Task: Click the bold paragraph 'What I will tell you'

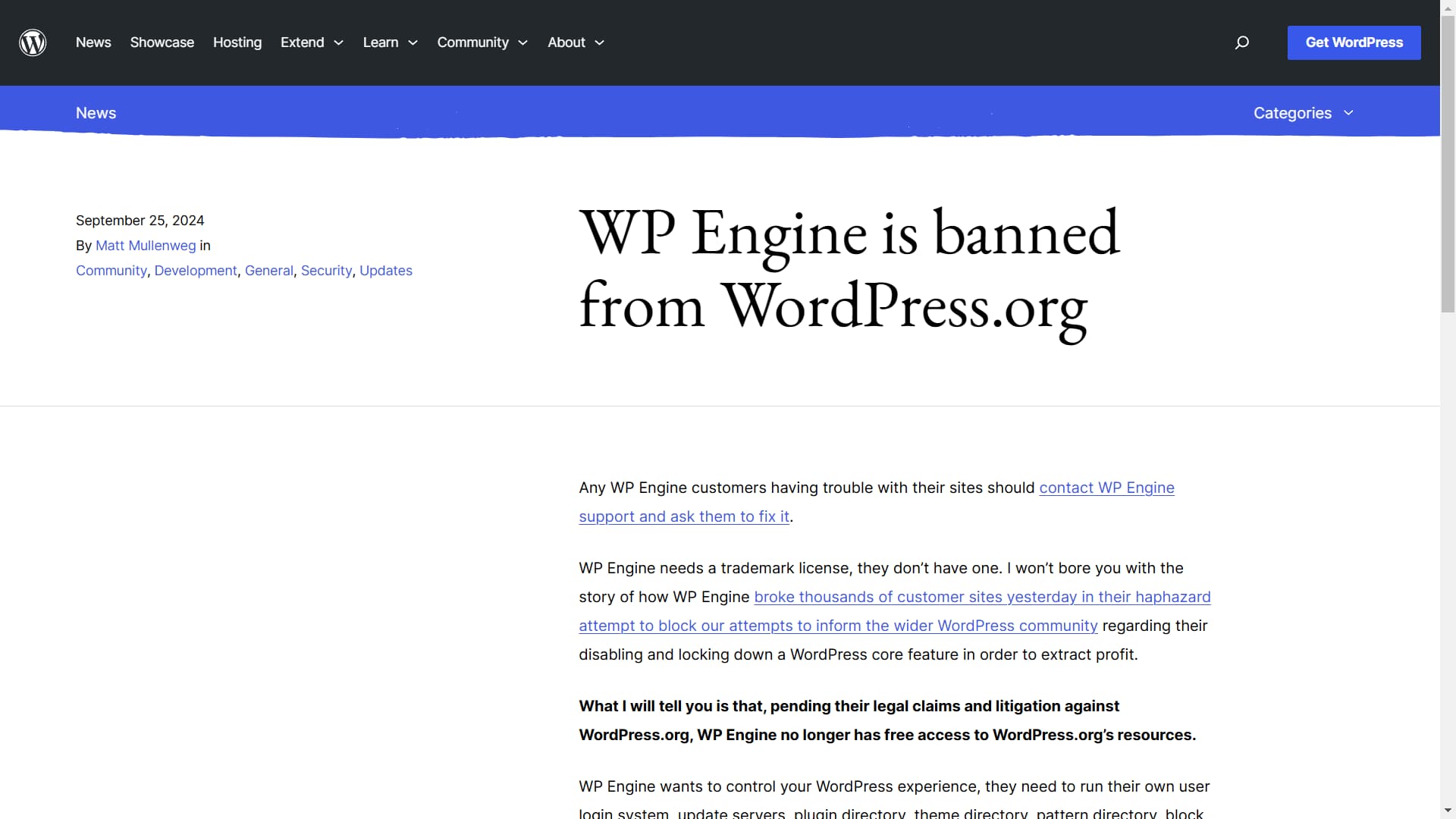Action: tap(887, 720)
